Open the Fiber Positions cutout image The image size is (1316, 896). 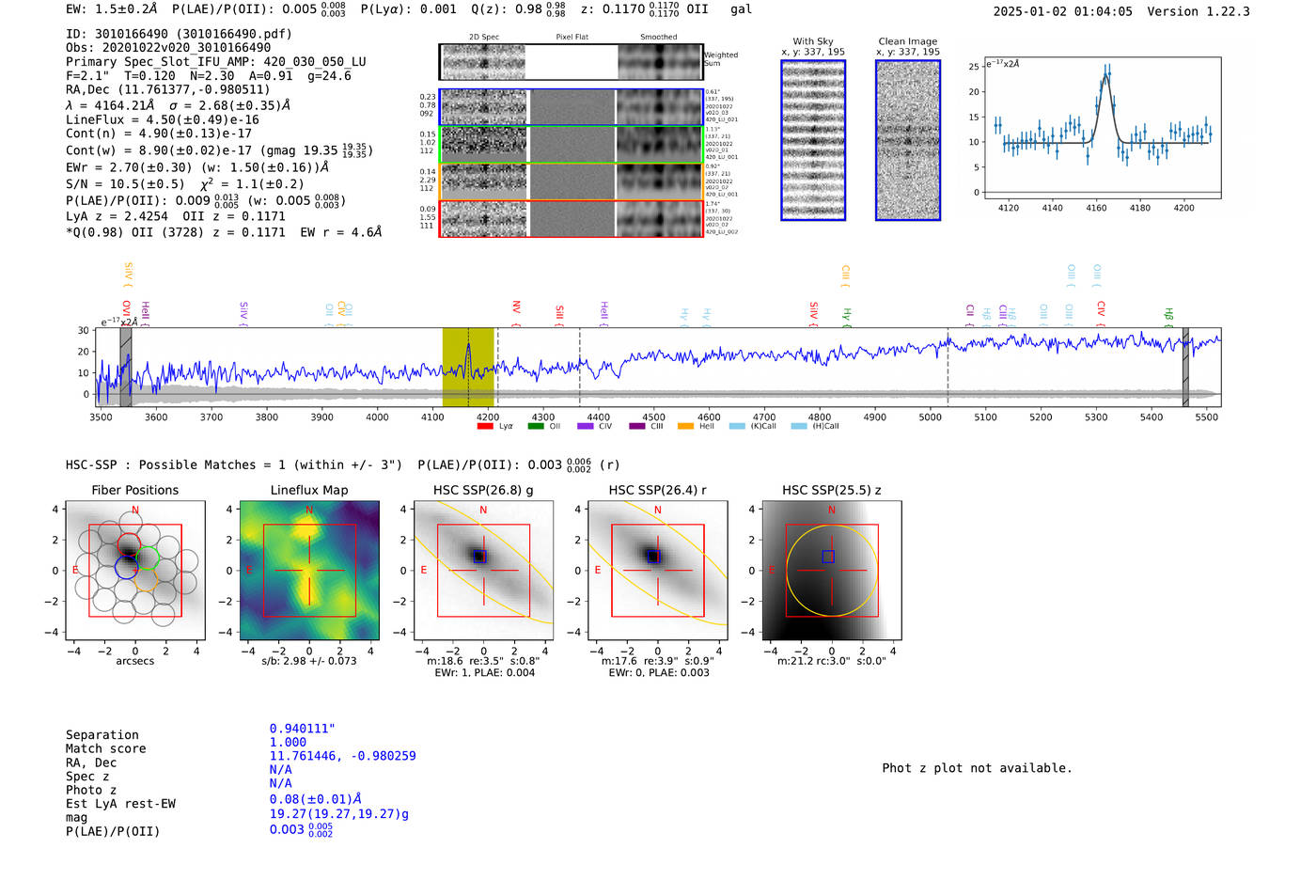point(134,571)
